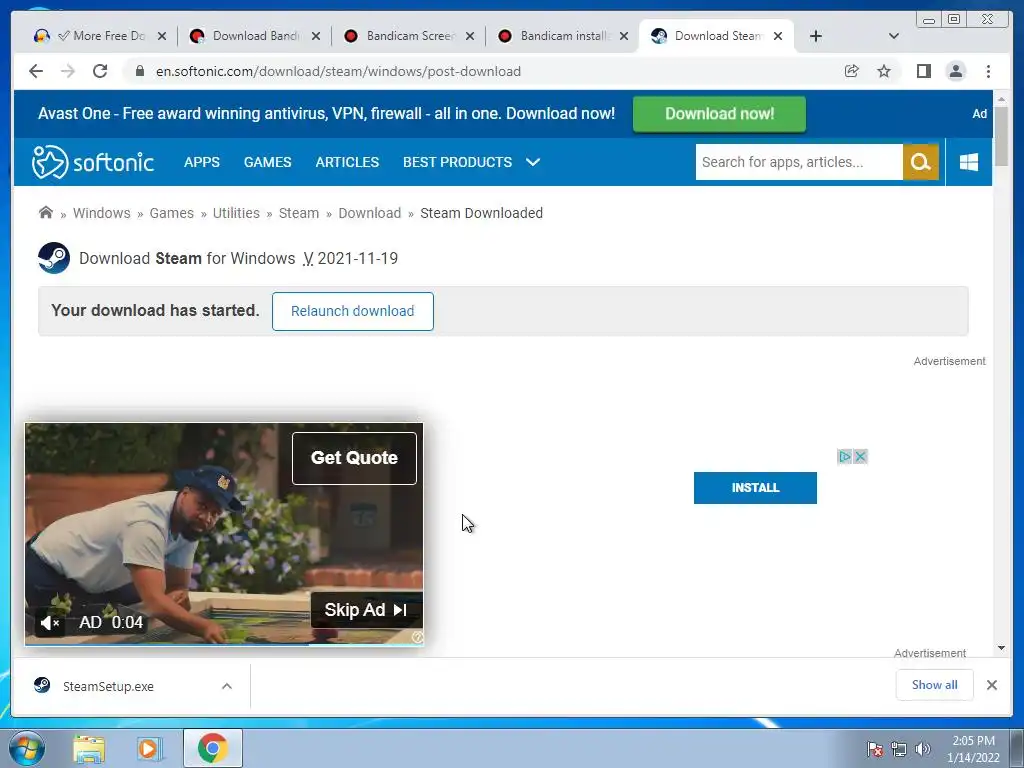Click the video ad thumbnail
The width and height of the screenshot is (1024, 768).
224,534
